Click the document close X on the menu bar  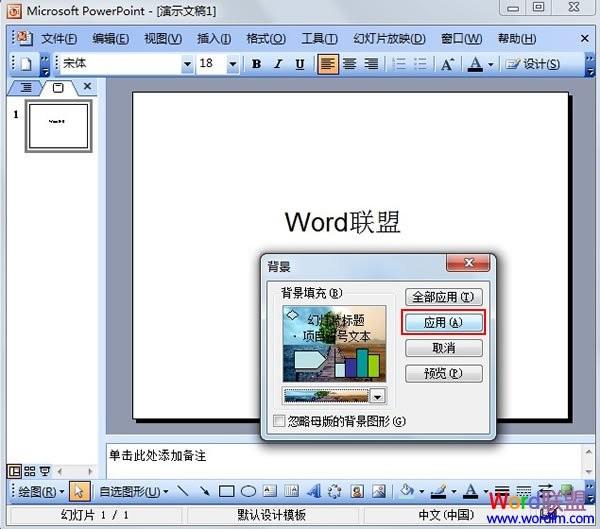pyautogui.click(x=584, y=38)
